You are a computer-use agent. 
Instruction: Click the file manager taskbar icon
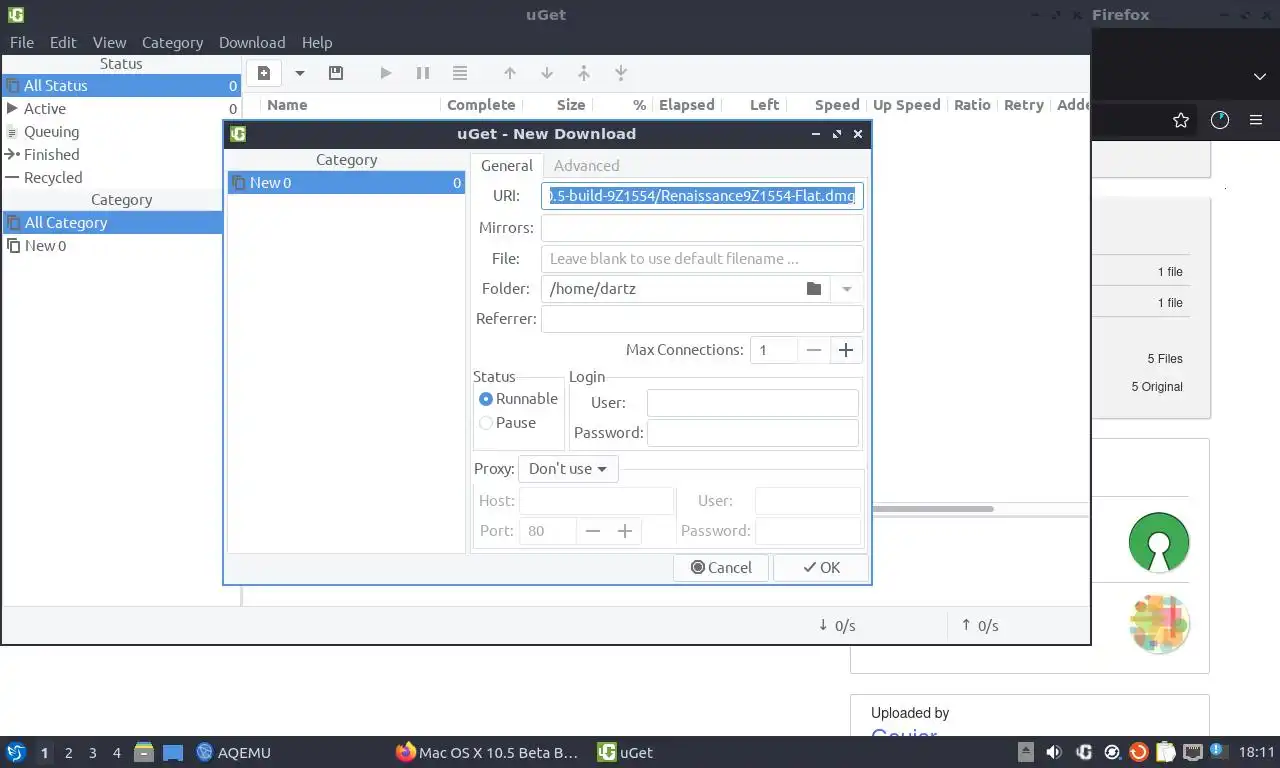pos(144,753)
